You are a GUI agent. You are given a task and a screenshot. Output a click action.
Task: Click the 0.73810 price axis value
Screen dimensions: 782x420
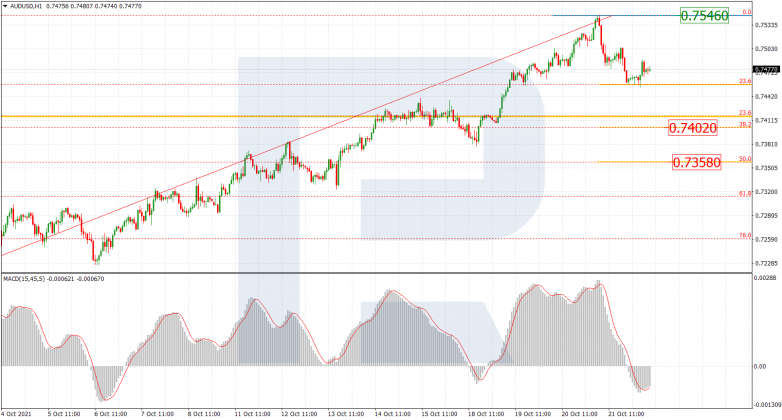767,144
